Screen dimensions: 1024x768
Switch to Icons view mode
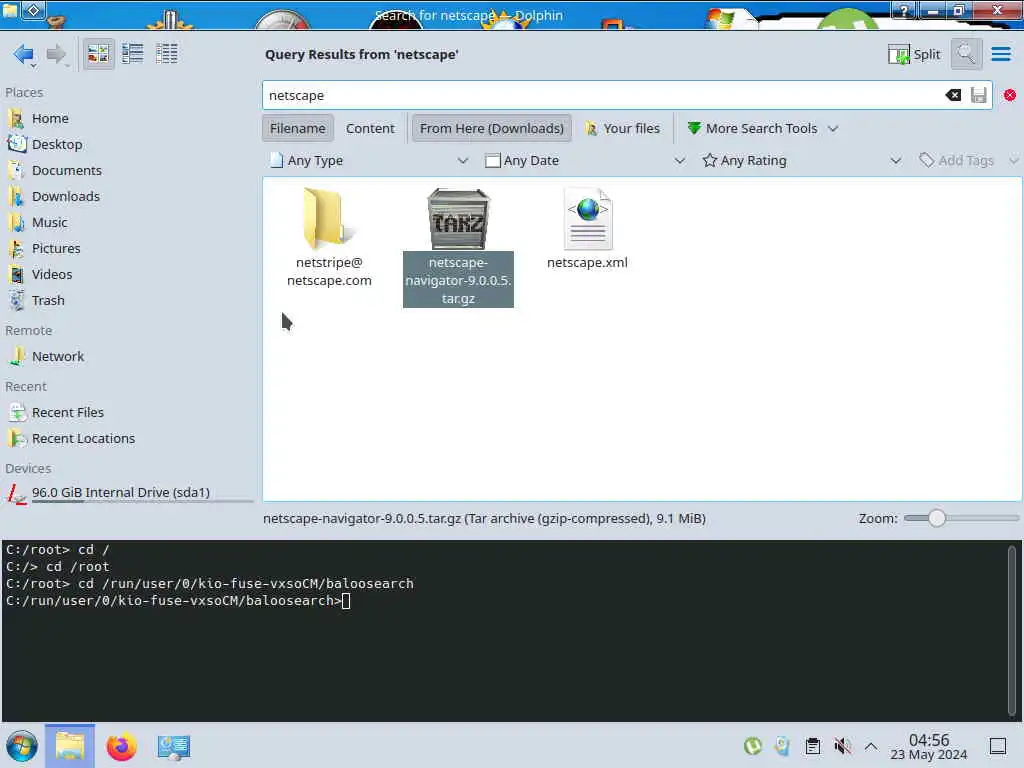click(99, 54)
